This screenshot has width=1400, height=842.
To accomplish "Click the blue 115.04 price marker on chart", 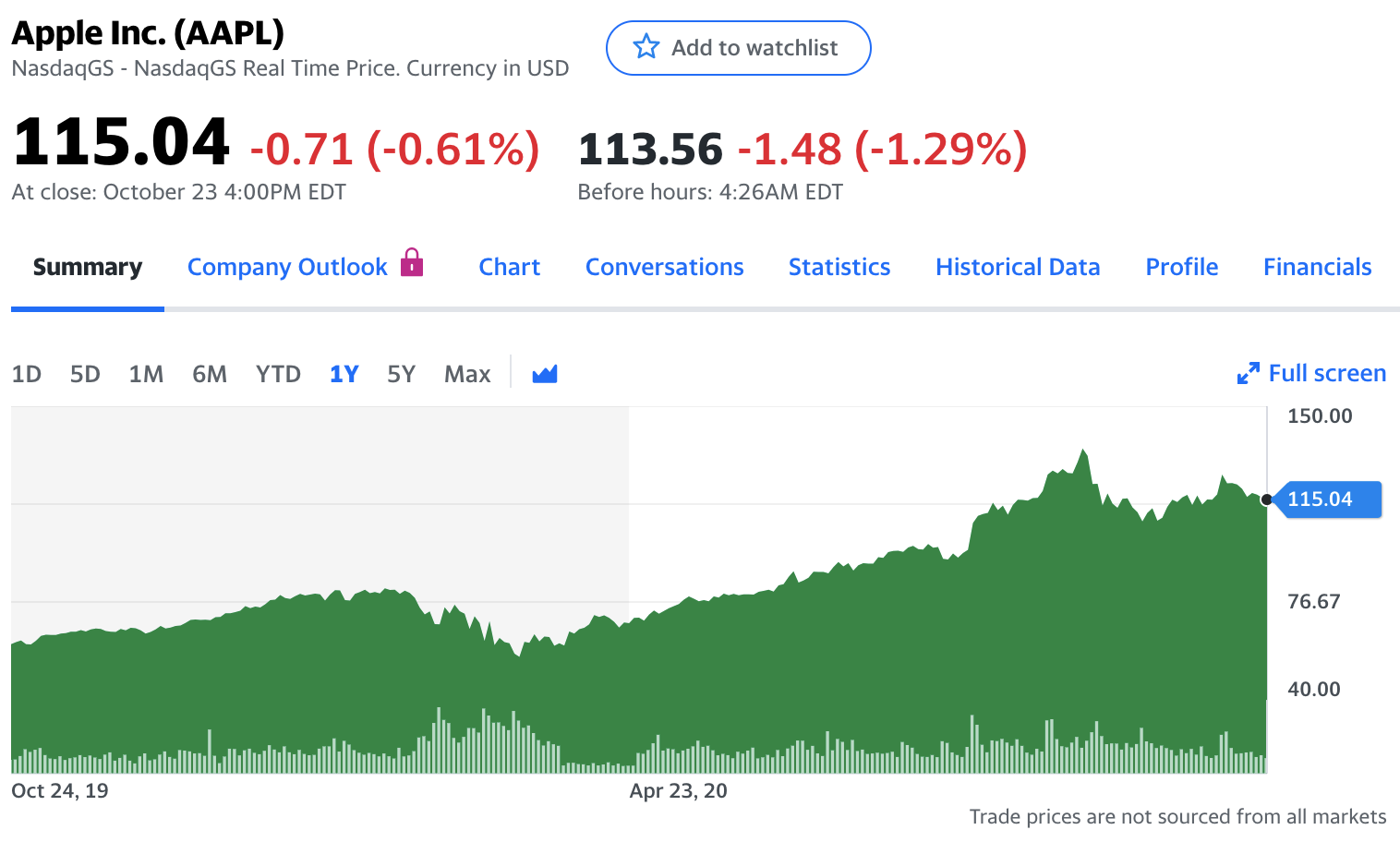I will pos(1326,499).
